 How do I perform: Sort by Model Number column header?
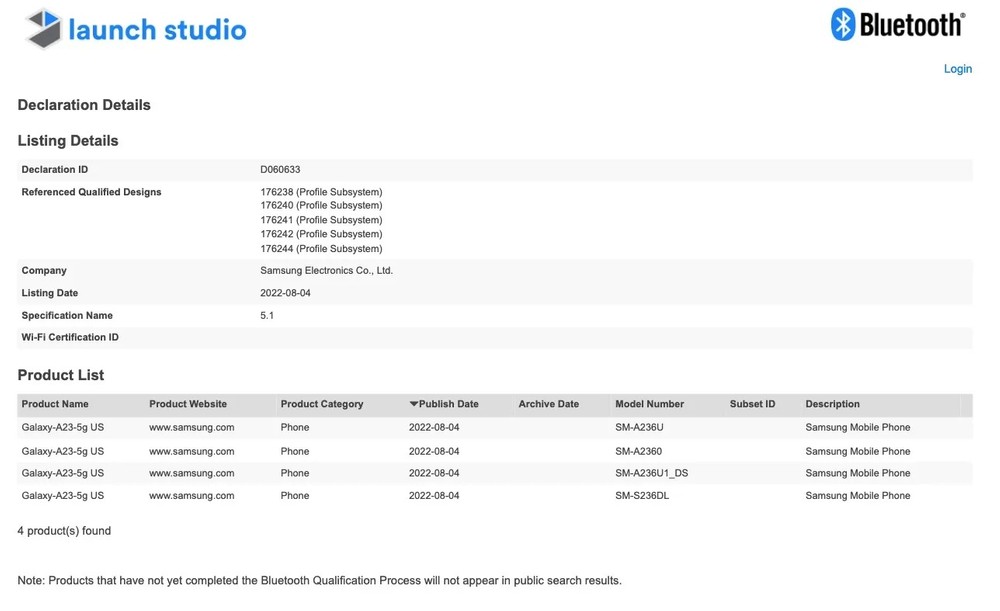(649, 404)
